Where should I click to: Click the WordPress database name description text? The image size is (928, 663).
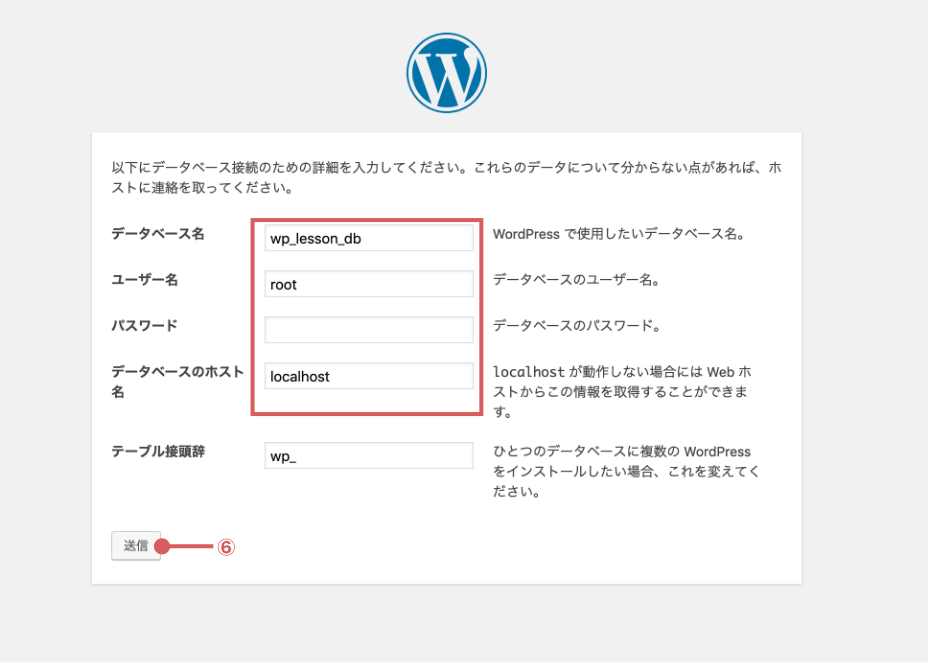click(619, 234)
